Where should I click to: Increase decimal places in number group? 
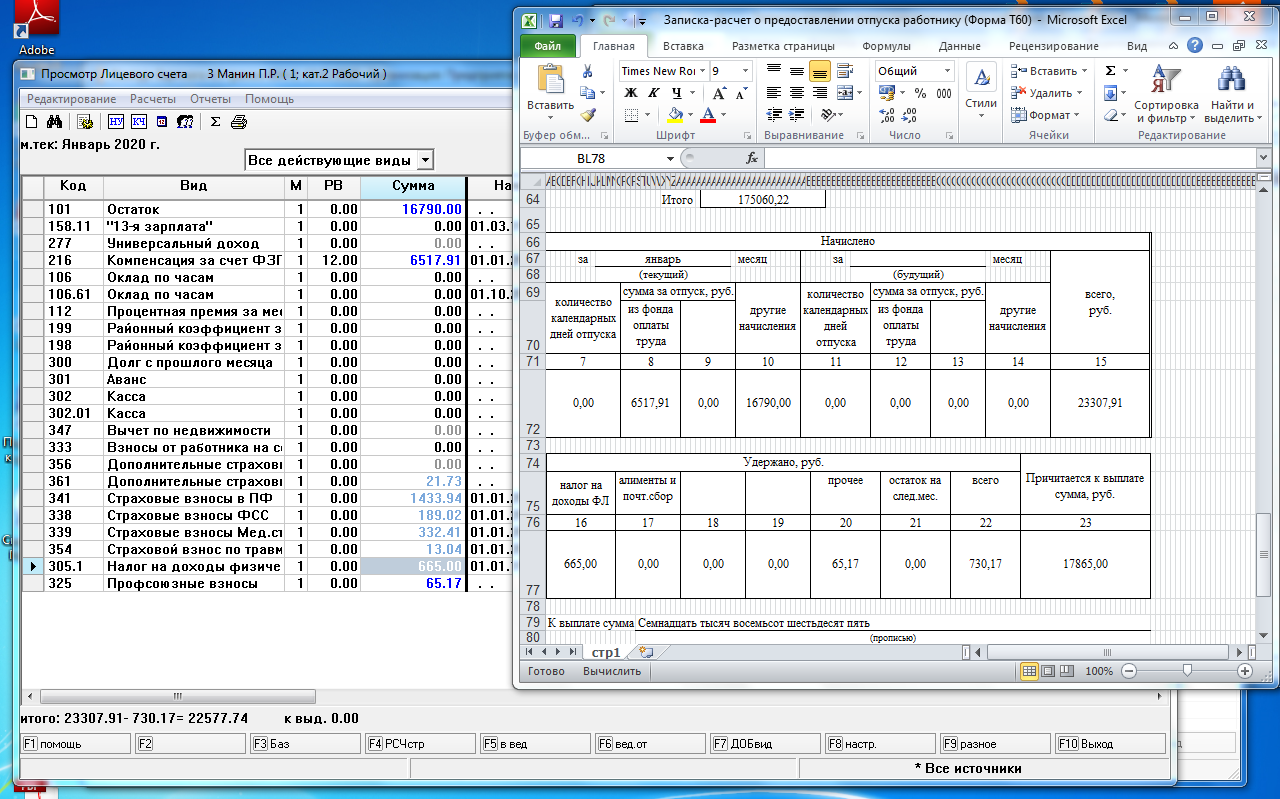click(887, 115)
